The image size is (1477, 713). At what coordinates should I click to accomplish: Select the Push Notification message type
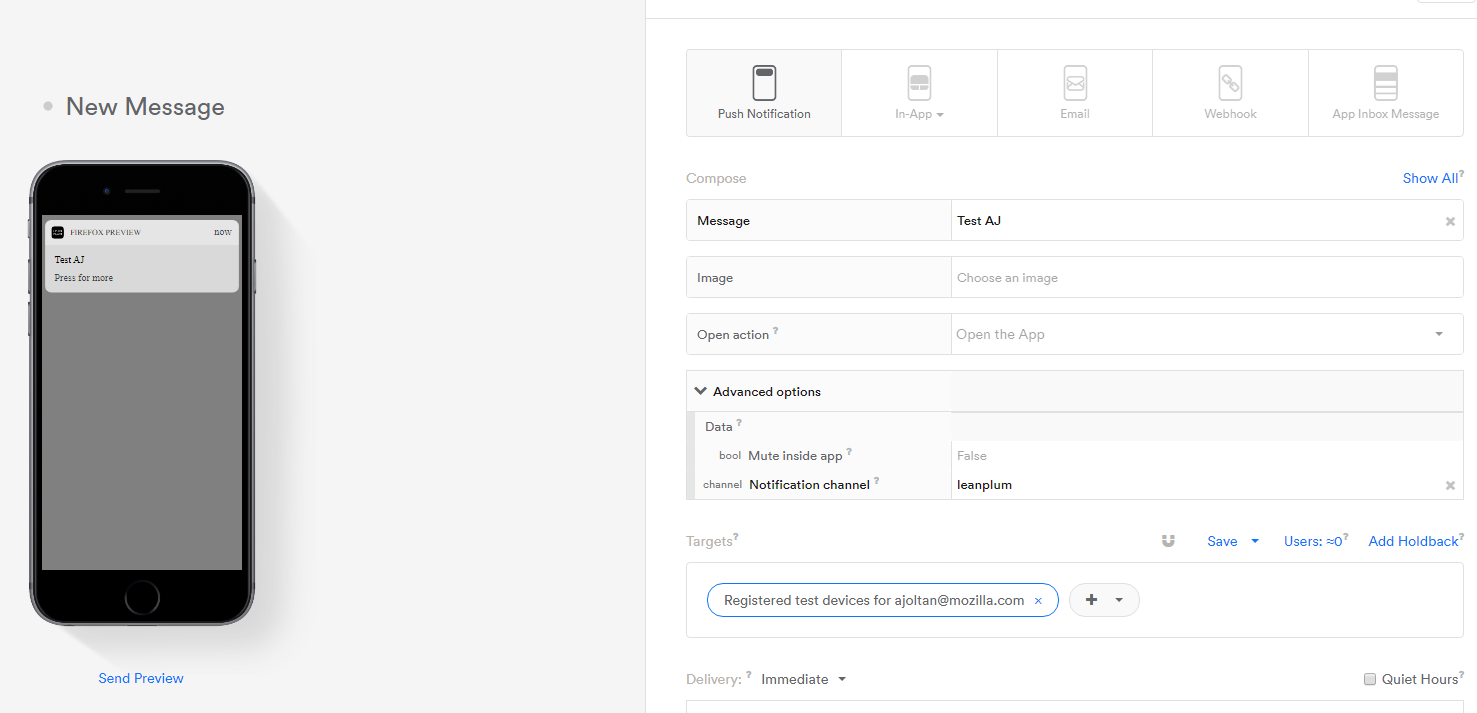click(x=764, y=93)
